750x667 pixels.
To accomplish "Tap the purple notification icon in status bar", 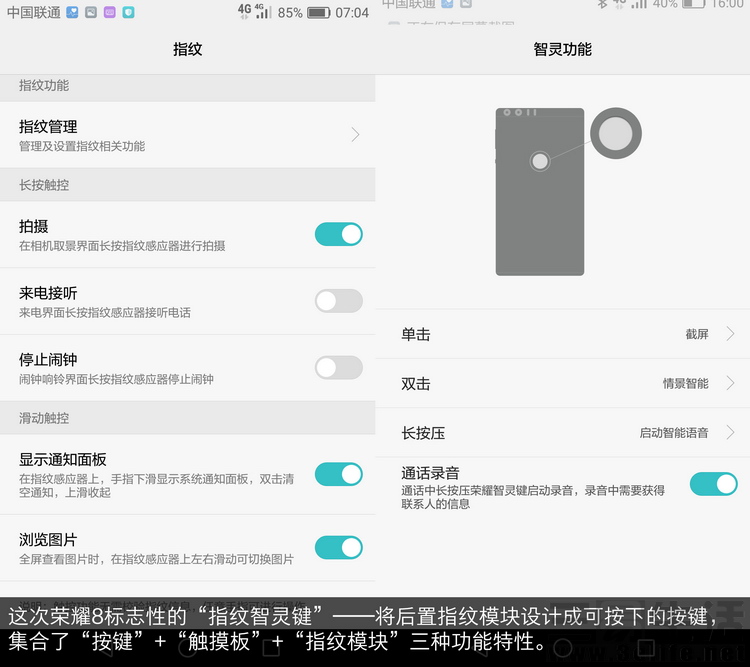I will [110, 12].
